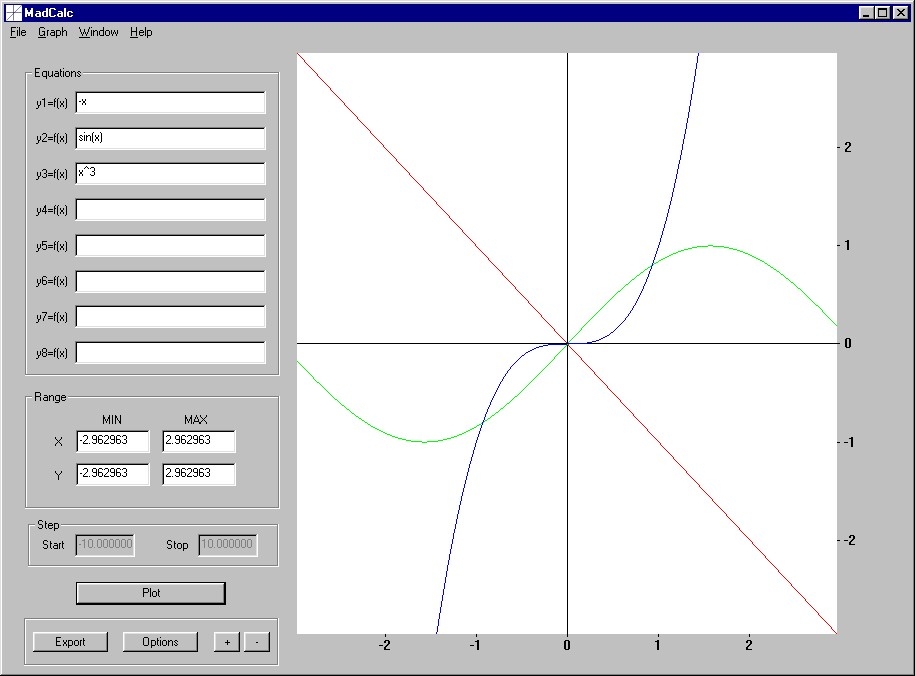915x676 pixels.
Task: Zoom in with the + button
Action: (x=227, y=642)
